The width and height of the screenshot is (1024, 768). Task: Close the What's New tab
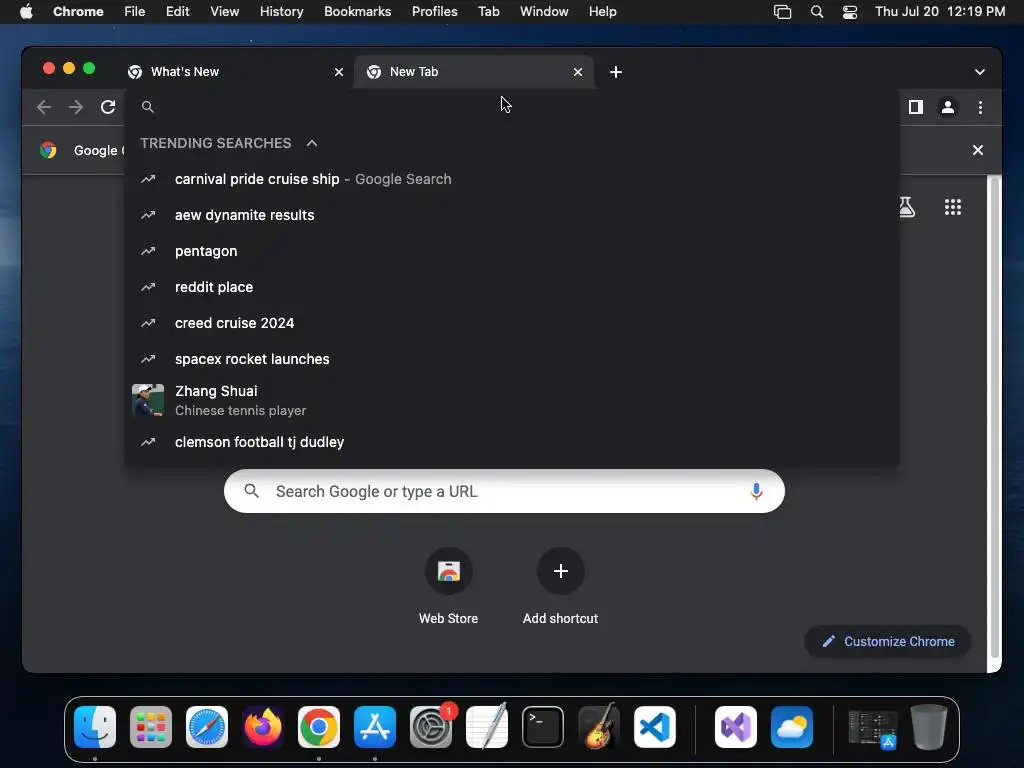click(339, 72)
